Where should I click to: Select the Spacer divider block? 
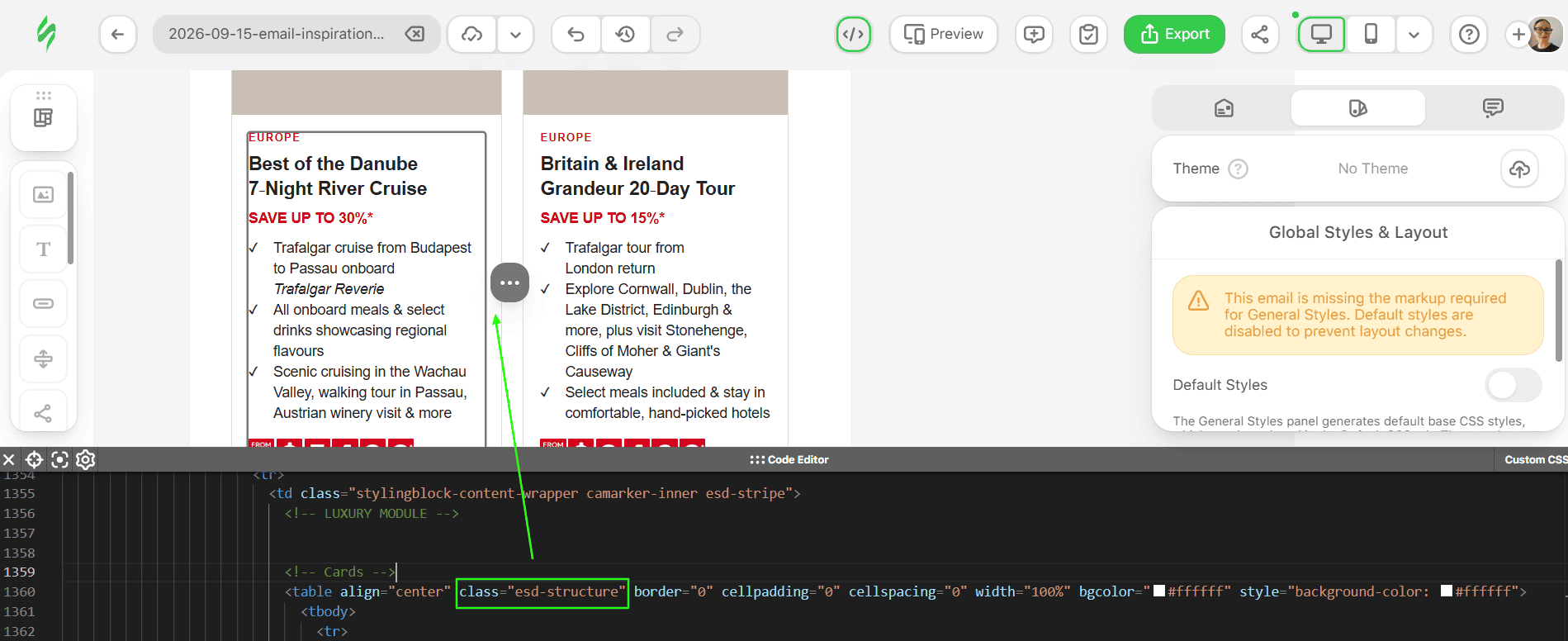[44, 358]
